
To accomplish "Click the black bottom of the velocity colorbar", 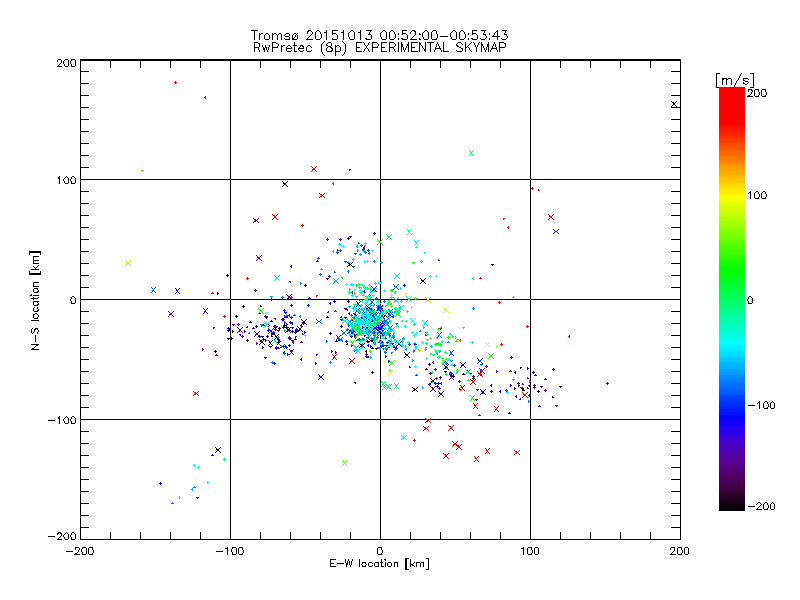I will 732,503.
